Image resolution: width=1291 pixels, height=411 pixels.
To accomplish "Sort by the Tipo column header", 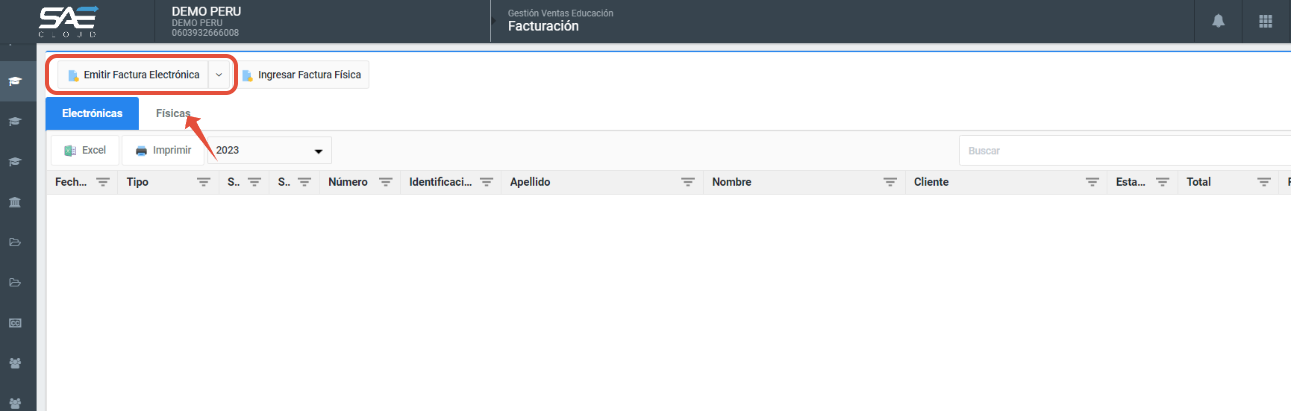I will click(x=137, y=182).
